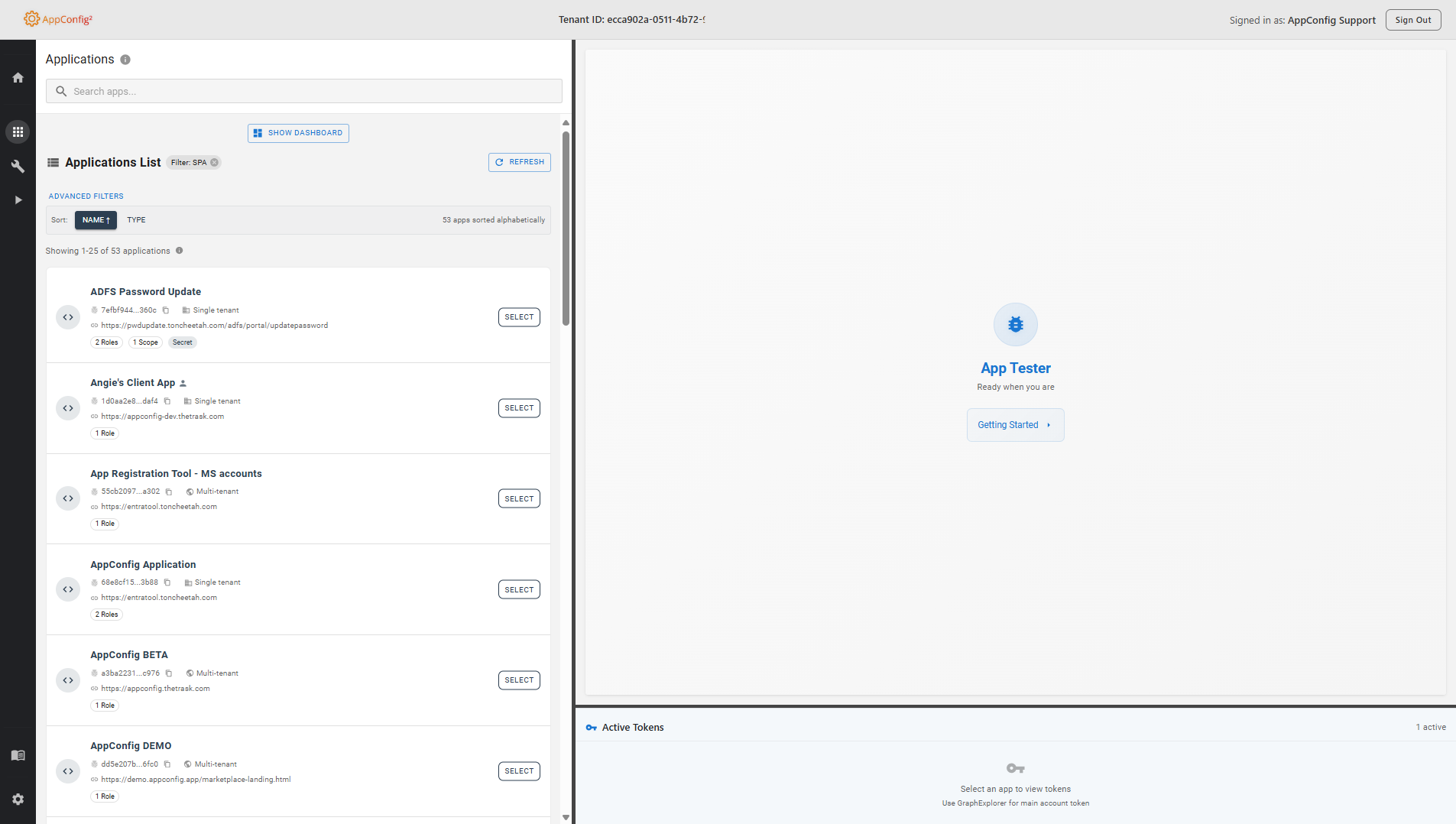Remove the SPA filter chip
This screenshot has width=1456, height=824.
215,163
